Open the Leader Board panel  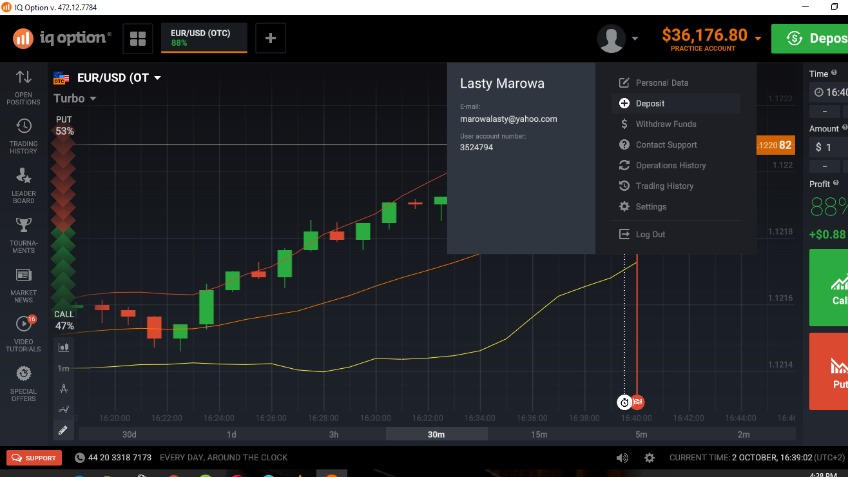pyautogui.click(x=24, y=183)
